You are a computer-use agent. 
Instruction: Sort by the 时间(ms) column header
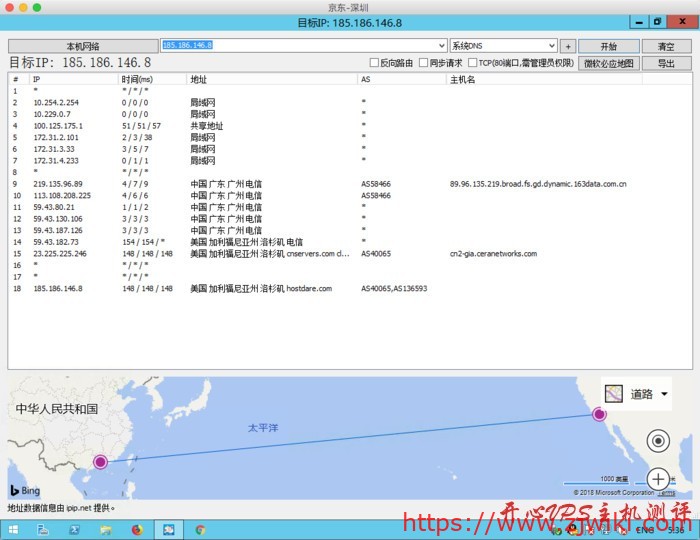(x=152, y=79)
